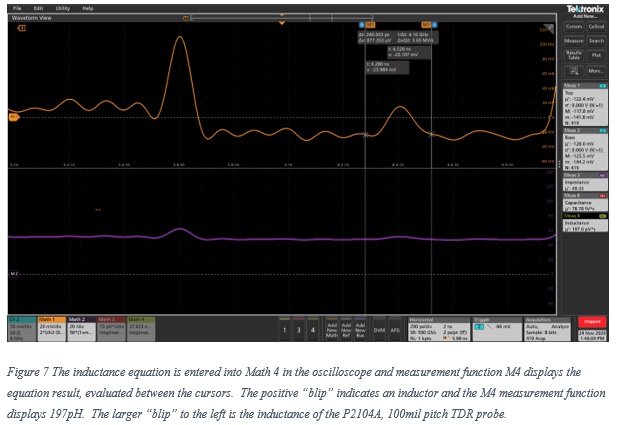This screenshot has height=425, width=620.
Task: Click the delta-time cursor readout box
Action: tap(398, 38)
